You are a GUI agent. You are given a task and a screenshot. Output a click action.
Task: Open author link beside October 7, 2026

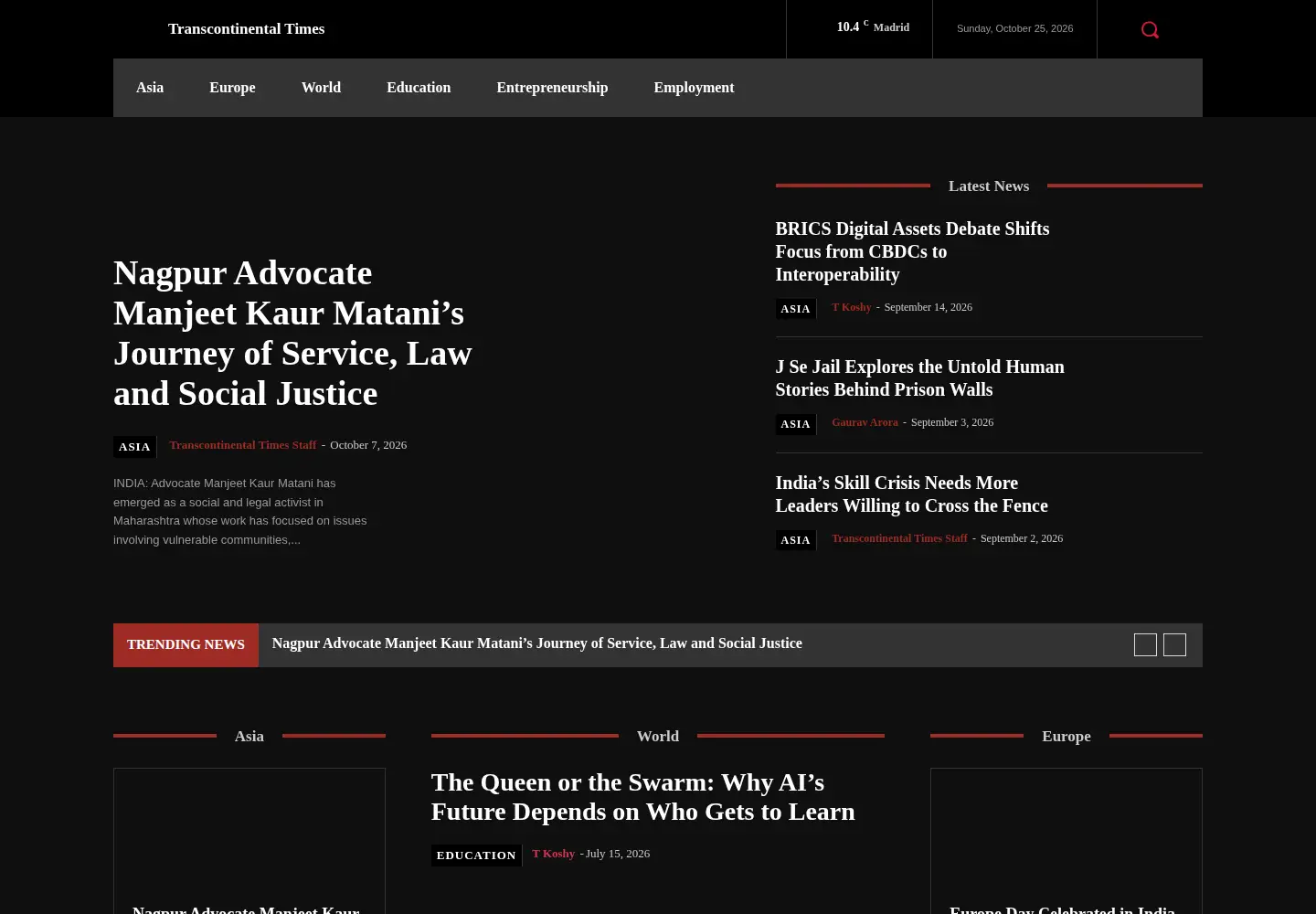tap(243, 445)
